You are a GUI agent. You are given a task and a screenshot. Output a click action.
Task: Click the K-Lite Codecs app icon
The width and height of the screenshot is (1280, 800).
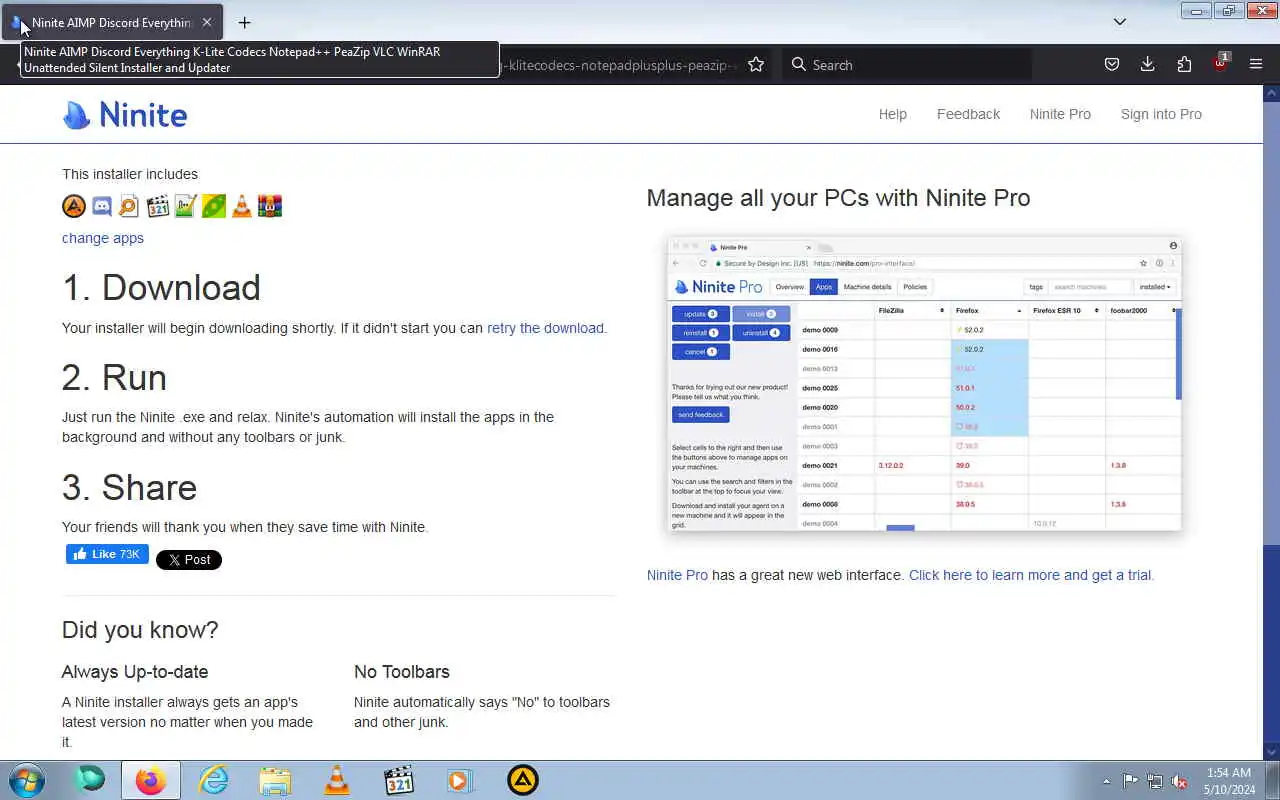pyautogui.click(x=157, y=206)
